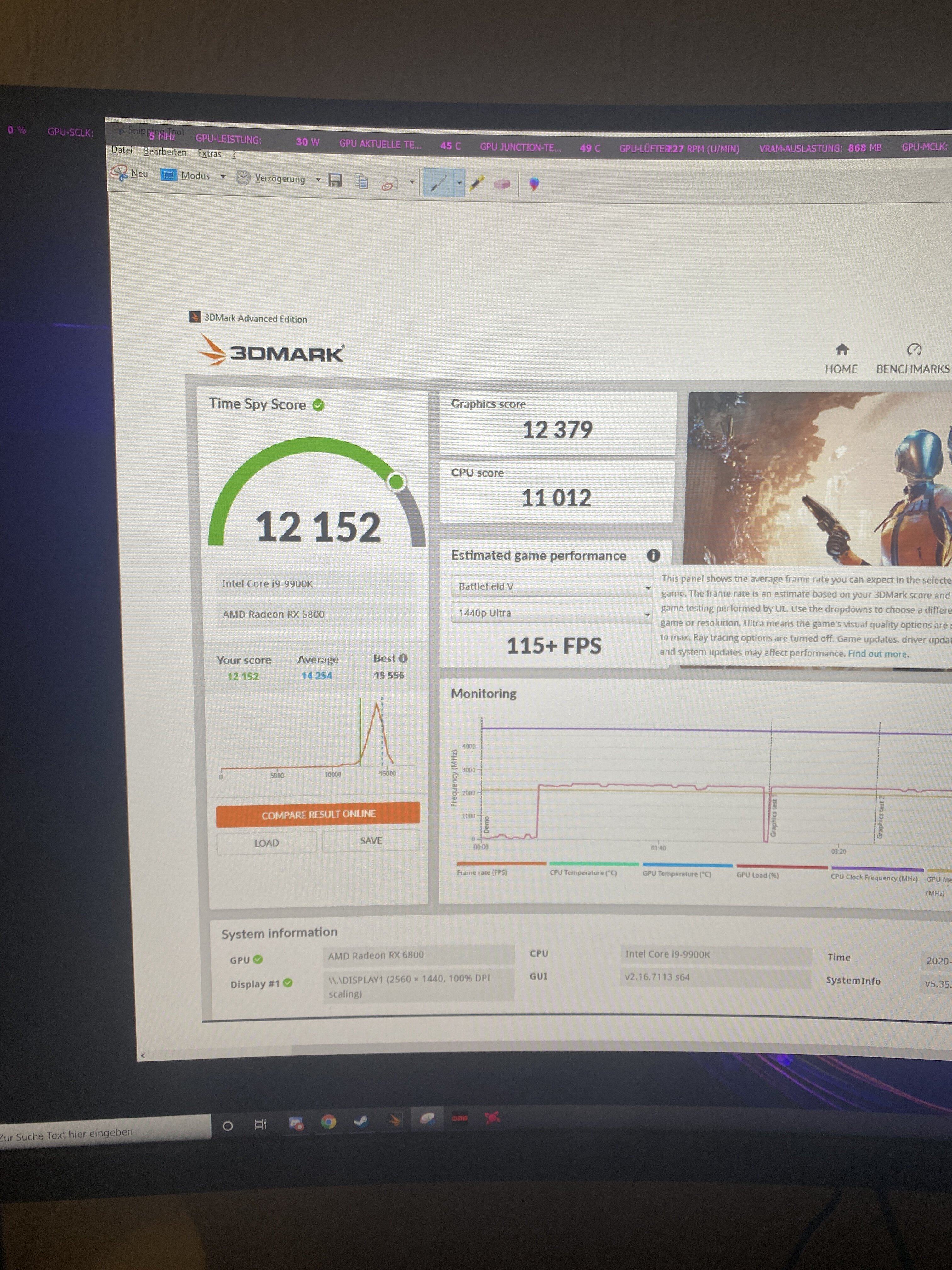Click the green checkmark beside Time Spy Score

tap(319, 405)
